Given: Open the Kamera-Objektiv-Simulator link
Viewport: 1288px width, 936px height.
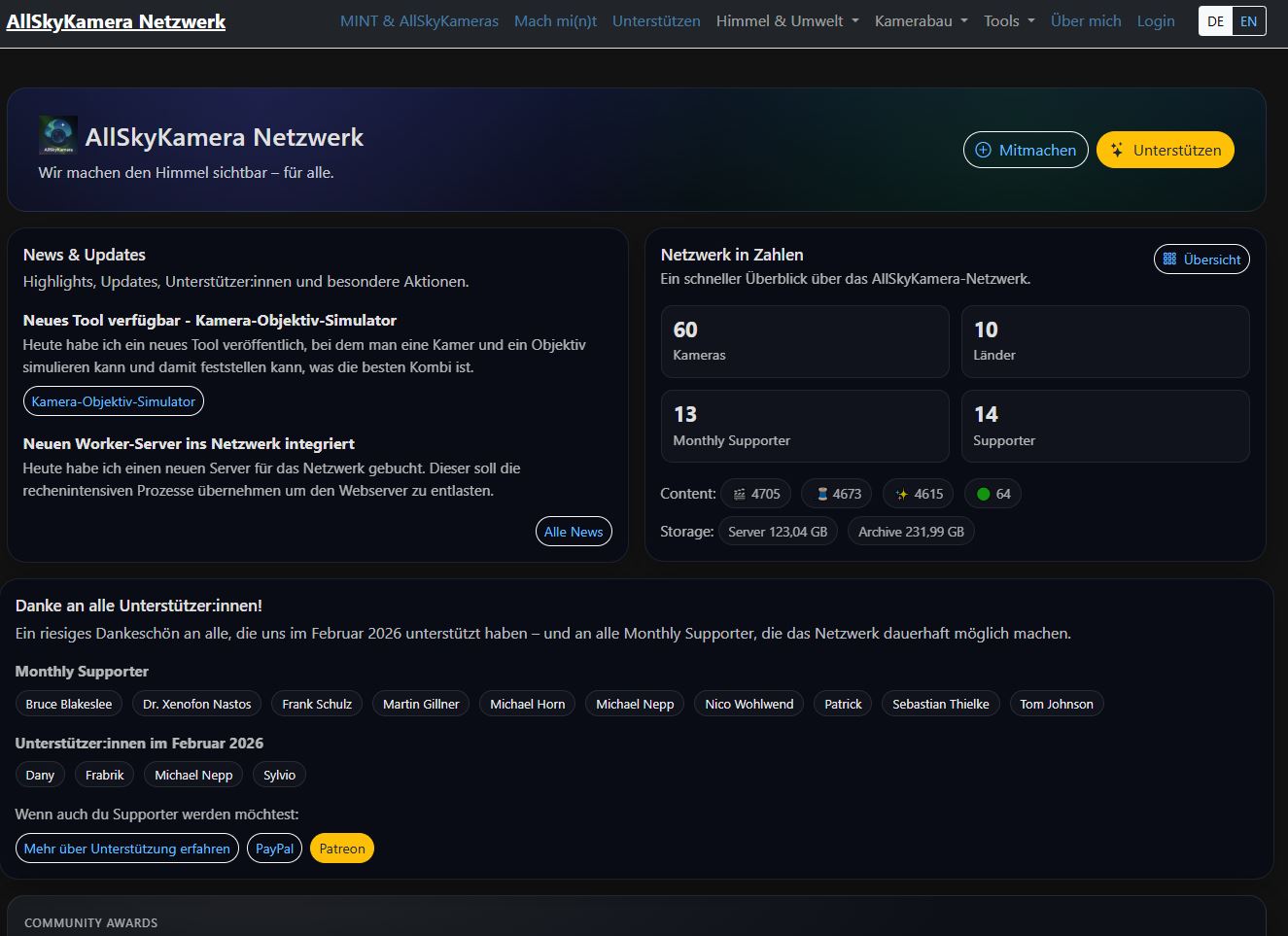Looking at the screenshot, I should click(x=113, y=401).
